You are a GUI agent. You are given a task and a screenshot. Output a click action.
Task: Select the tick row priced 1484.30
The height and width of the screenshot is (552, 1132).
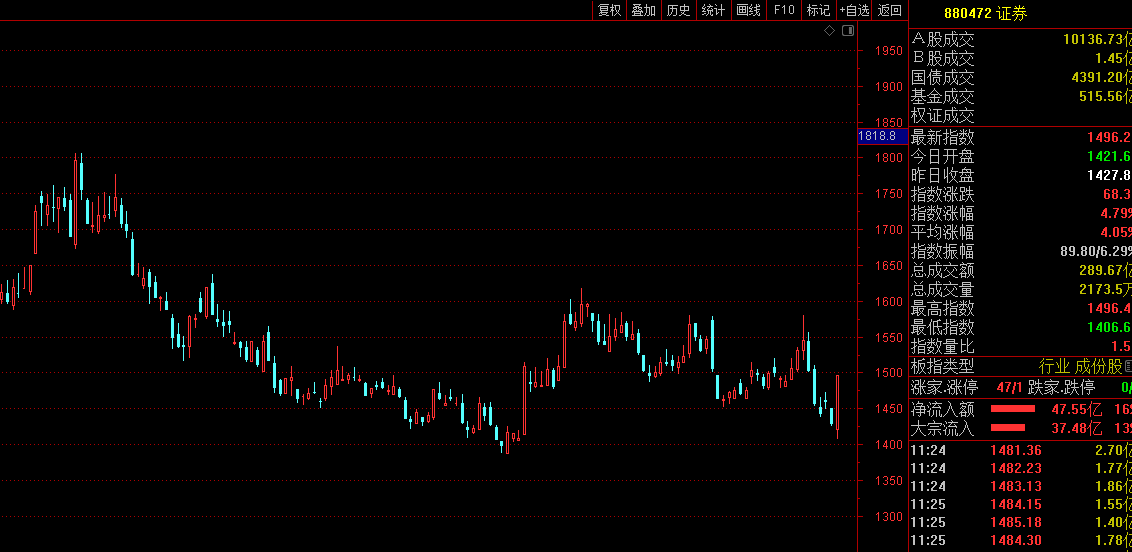[x=1021, y=540]
